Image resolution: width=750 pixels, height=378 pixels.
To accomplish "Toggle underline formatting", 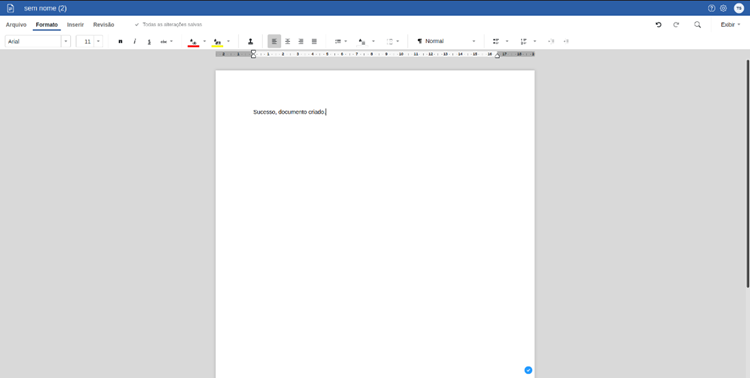I will coord(149,42).
